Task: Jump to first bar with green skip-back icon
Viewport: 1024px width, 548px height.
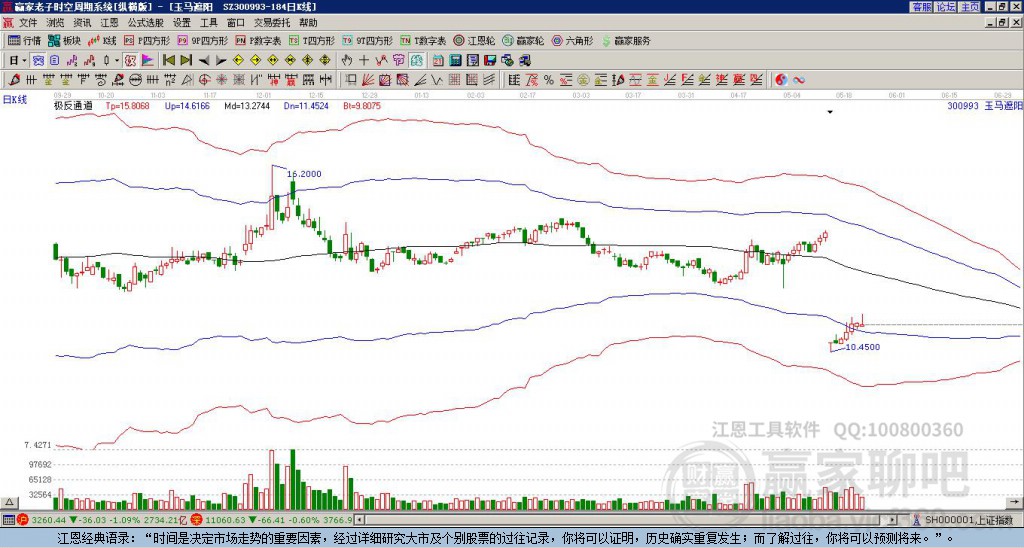Action: (169, 60)
